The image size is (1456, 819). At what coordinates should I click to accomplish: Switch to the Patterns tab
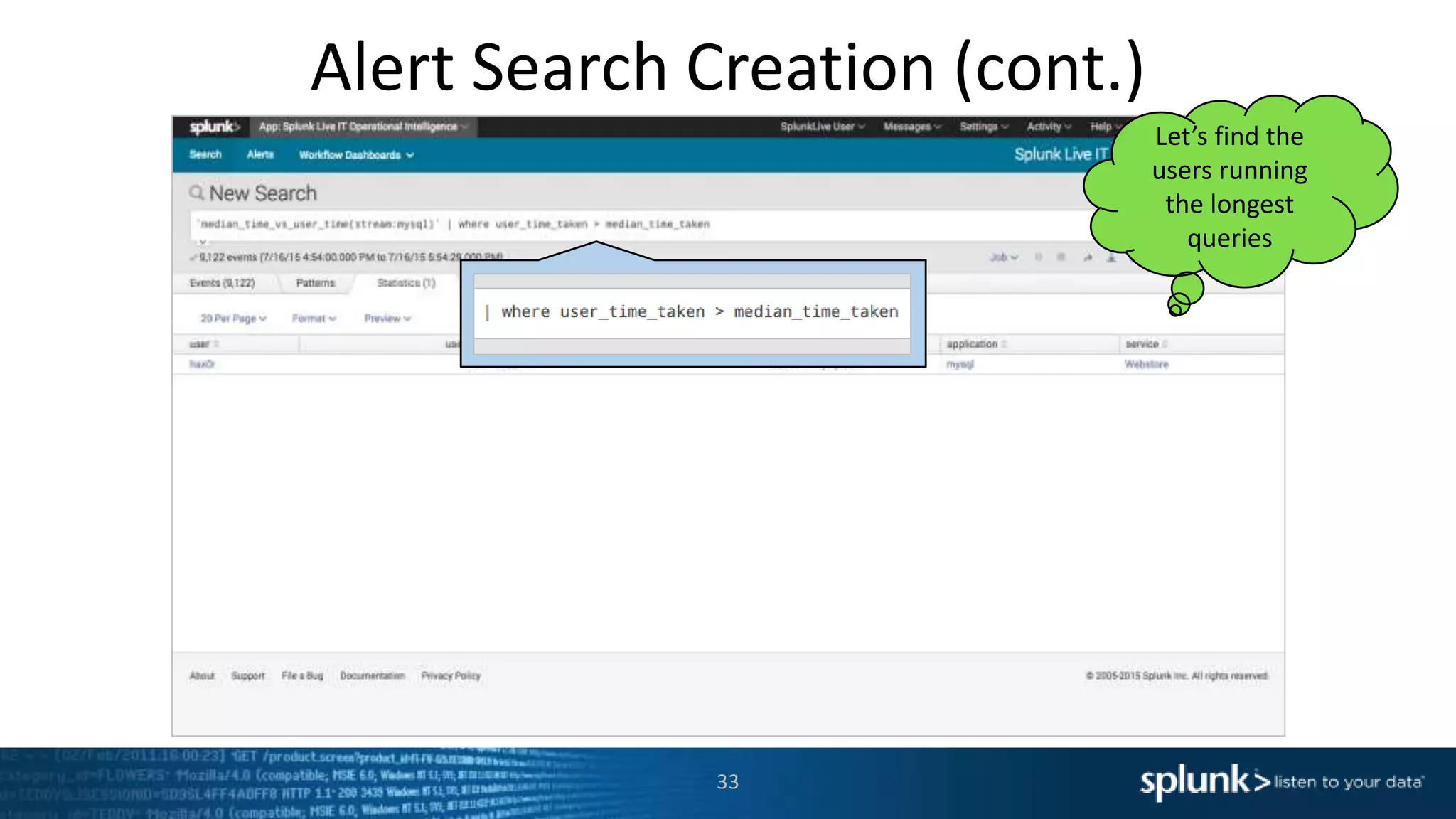click(315, 283)
